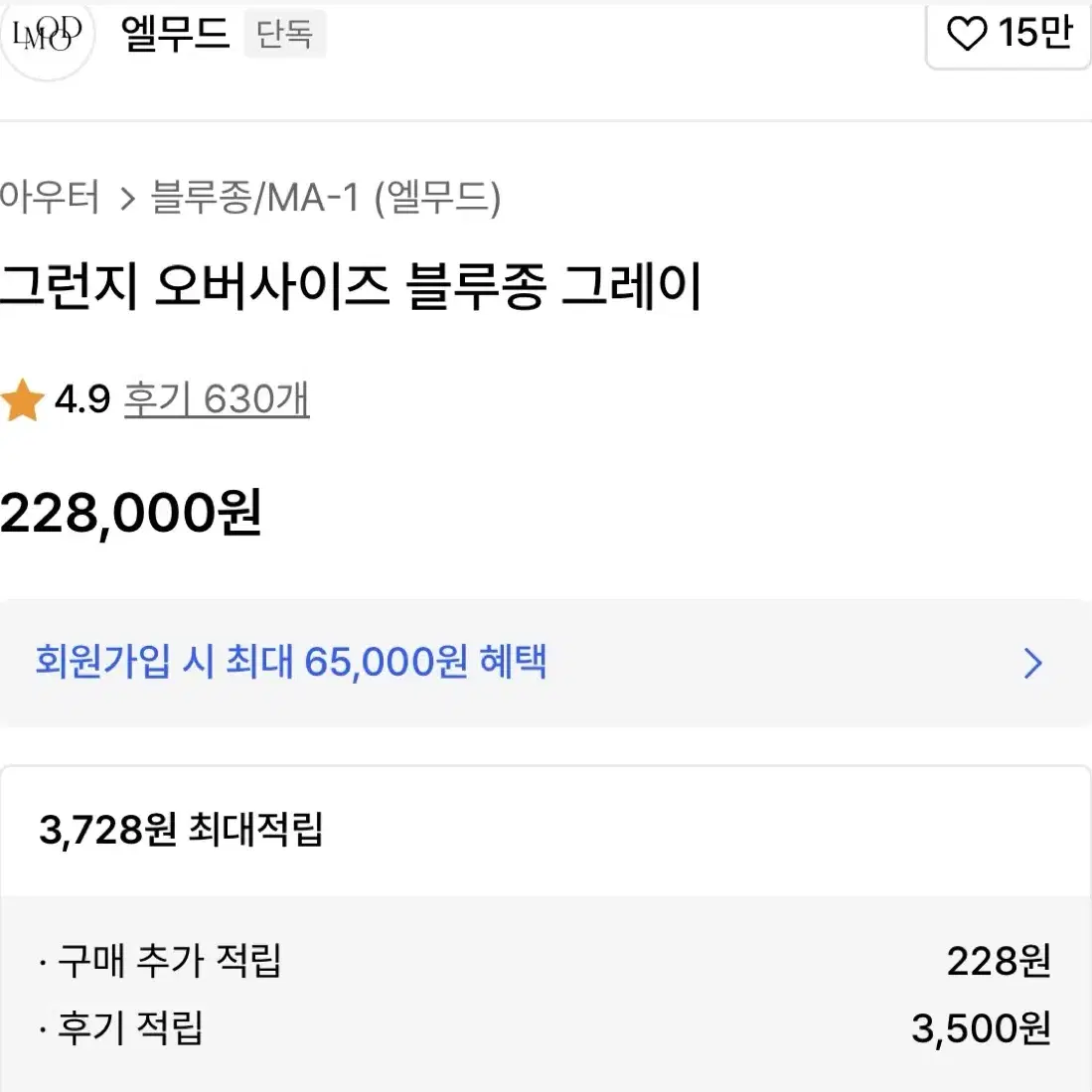
Task: Click the 228,000원 price
Action: pyautogui.click(x=131, y=514)
